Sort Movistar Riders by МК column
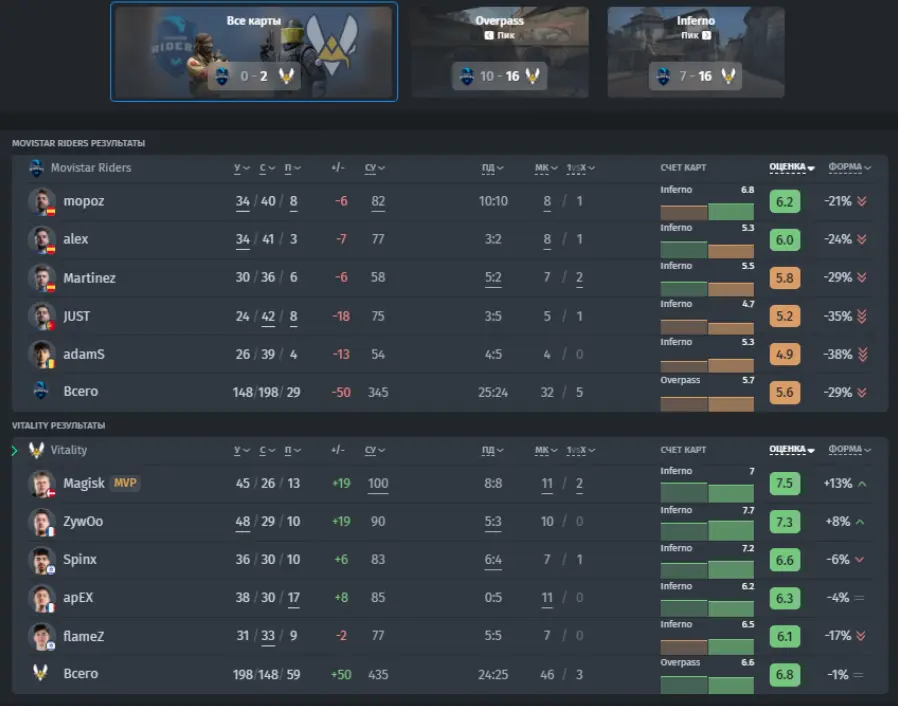The height and width of the screenshot is (706, 898). point(546,168)
